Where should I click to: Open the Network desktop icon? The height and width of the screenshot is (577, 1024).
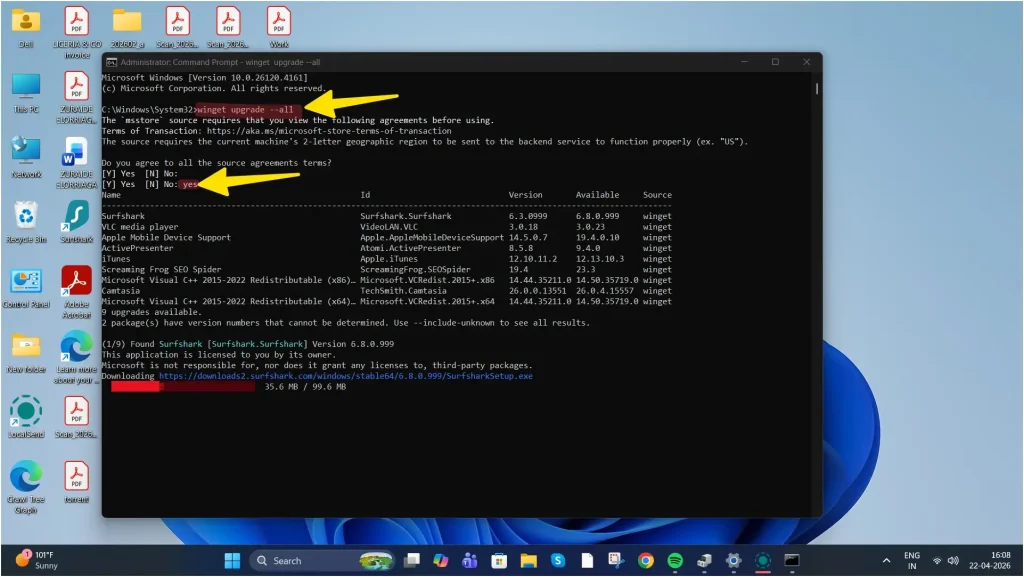pyautogui.click(x=26, y=157)
